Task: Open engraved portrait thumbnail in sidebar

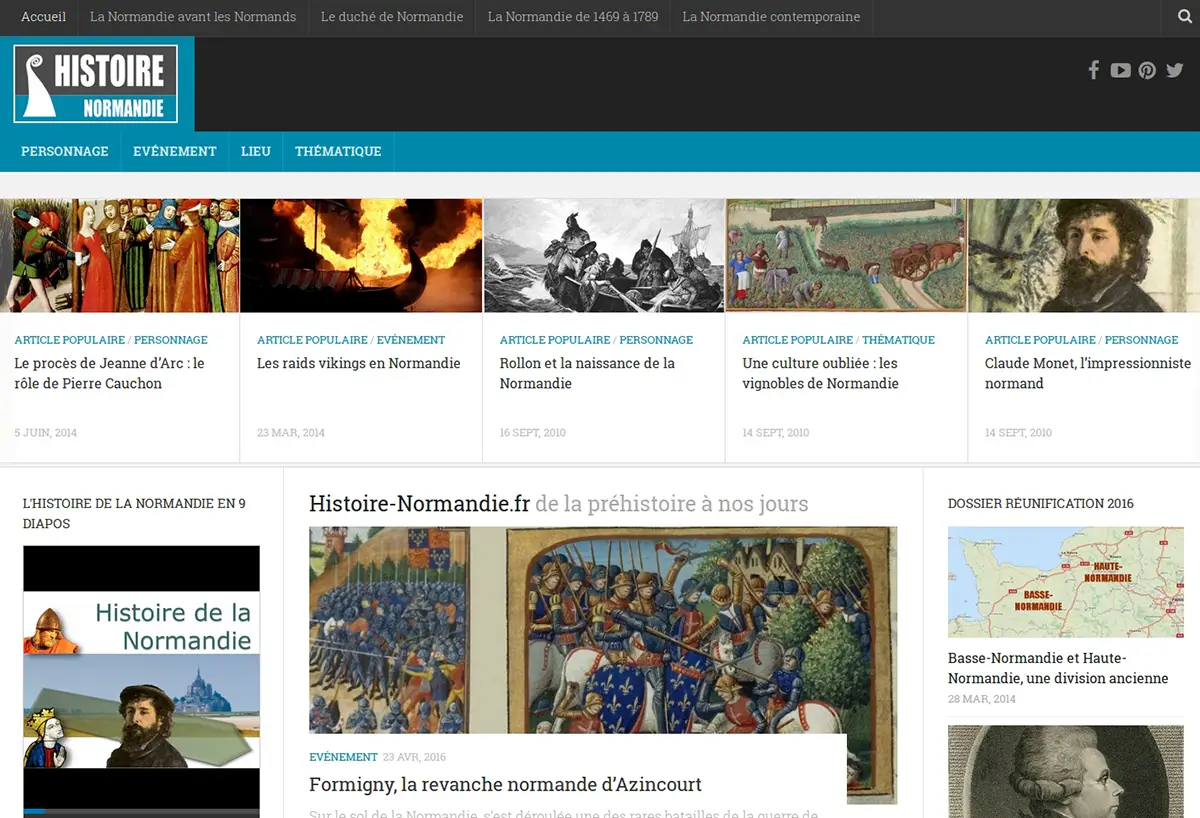Action: pos(1065,771)
